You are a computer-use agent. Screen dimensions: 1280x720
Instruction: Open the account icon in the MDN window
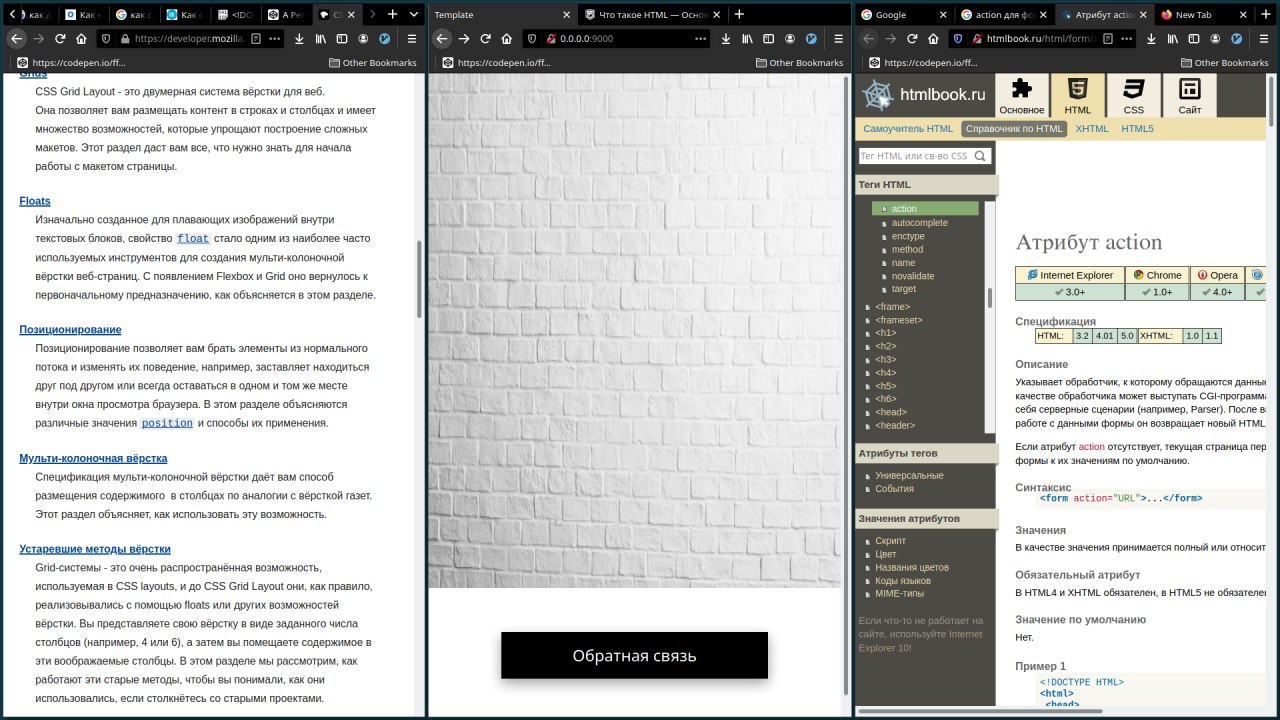click(x=364, y=38)
